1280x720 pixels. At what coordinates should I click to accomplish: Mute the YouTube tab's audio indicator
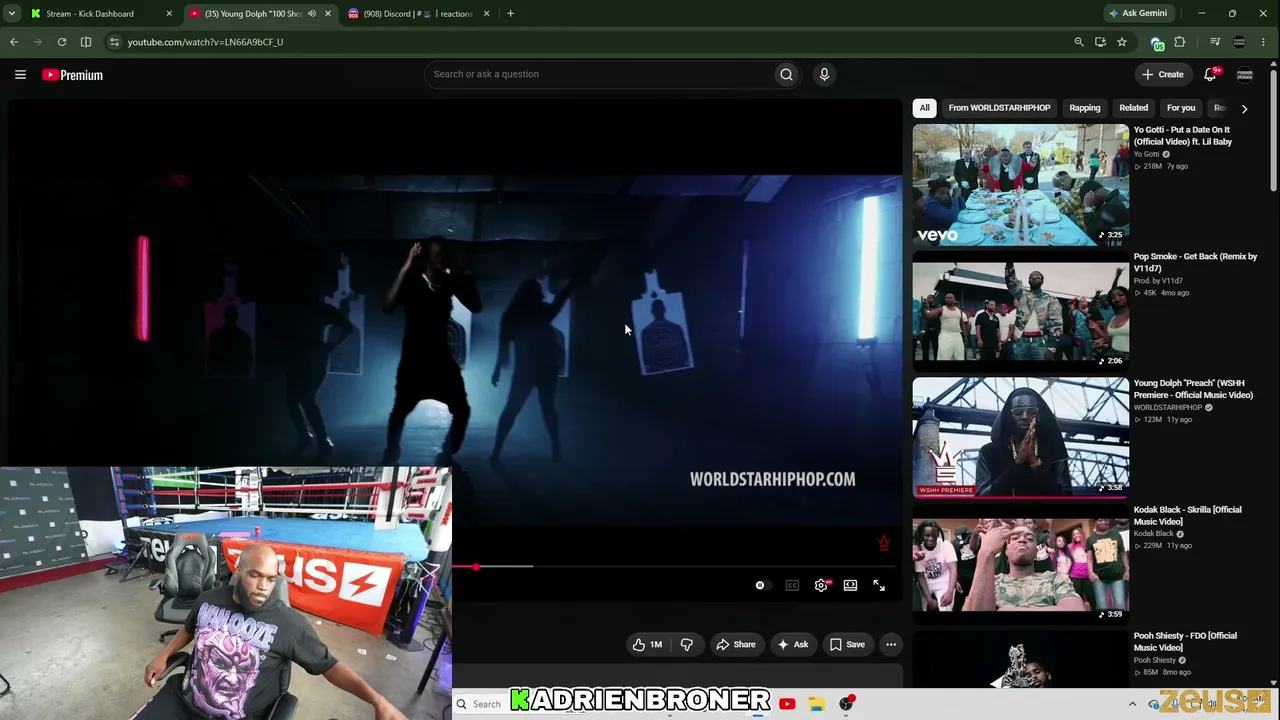(x=312, y=14)
